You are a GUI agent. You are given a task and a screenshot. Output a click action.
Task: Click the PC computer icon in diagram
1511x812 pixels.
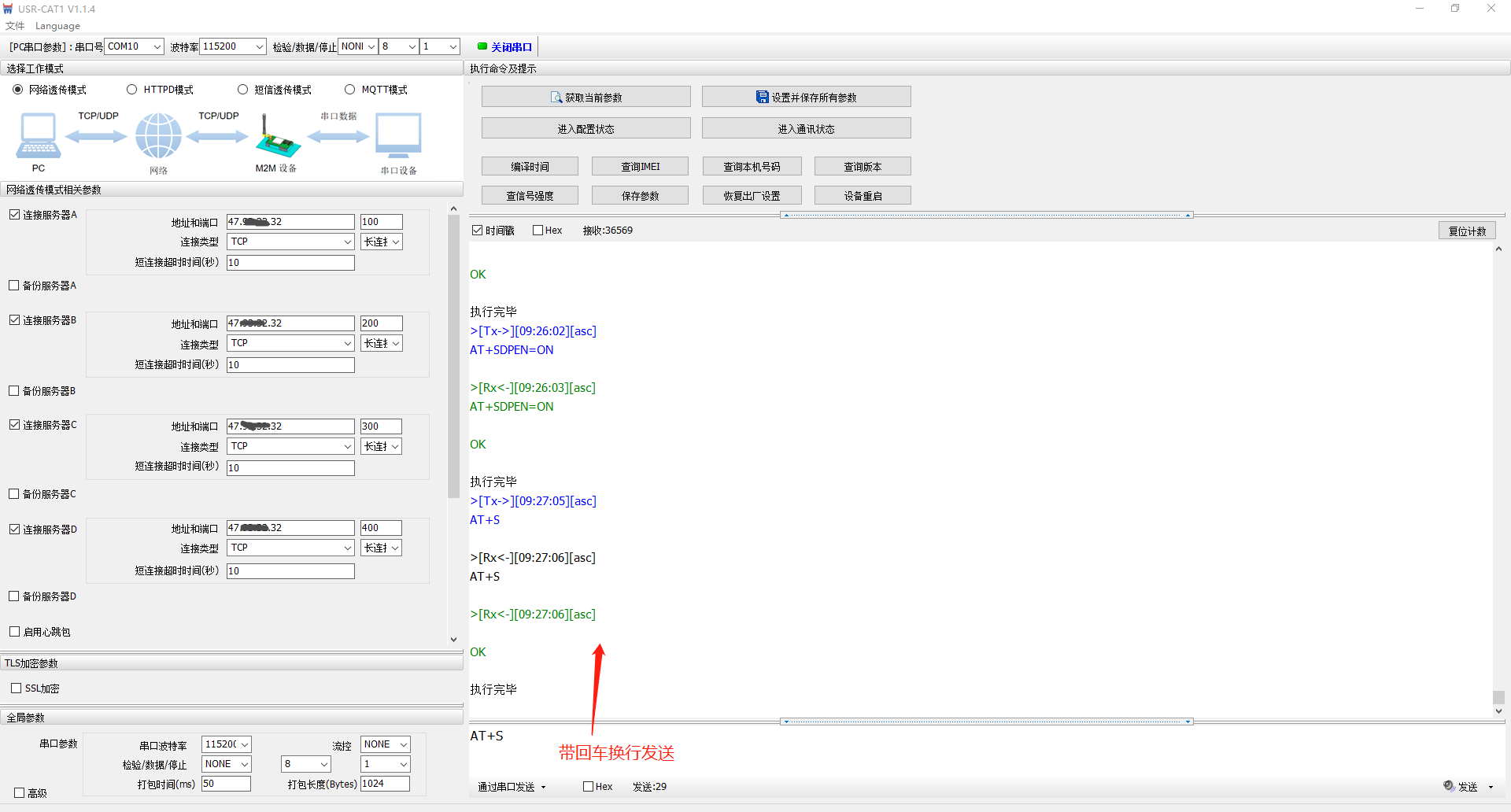tap(38, 136)
